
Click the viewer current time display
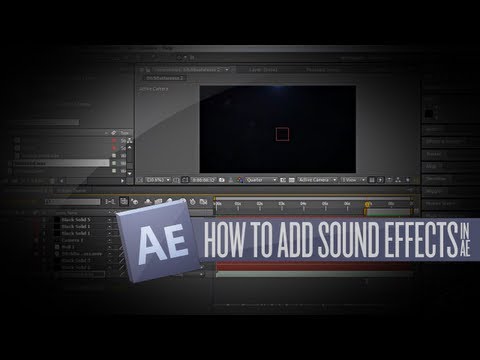pyautogui.click(x=203, y=180)
